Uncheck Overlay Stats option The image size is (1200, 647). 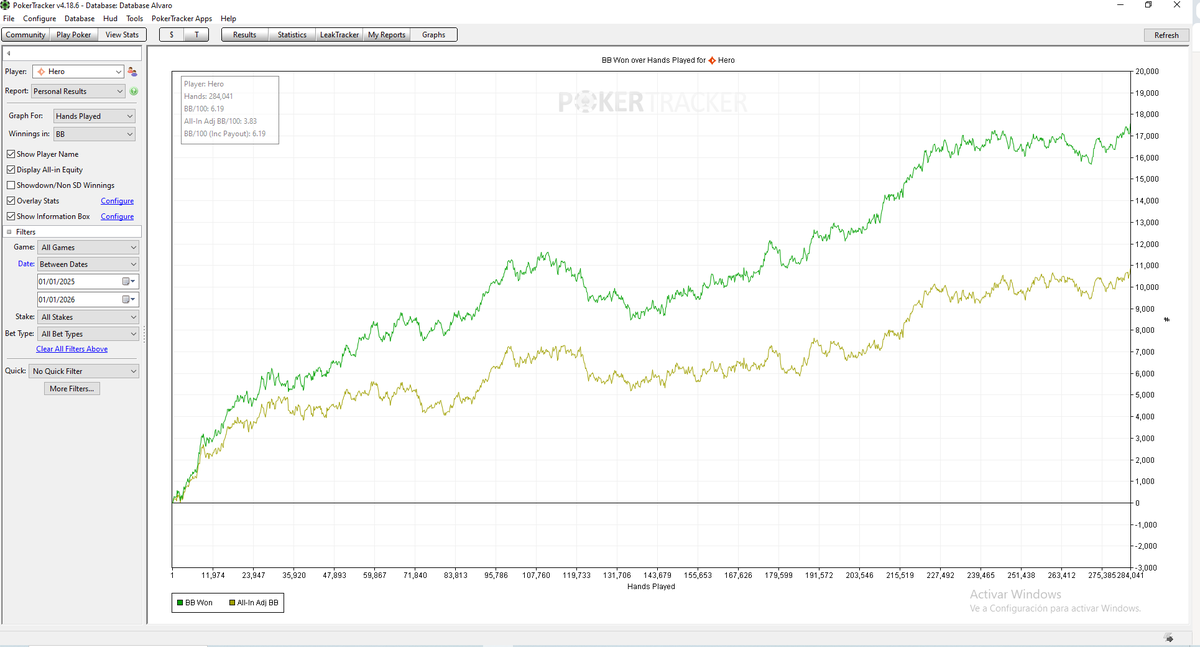(x=10, y=201)
